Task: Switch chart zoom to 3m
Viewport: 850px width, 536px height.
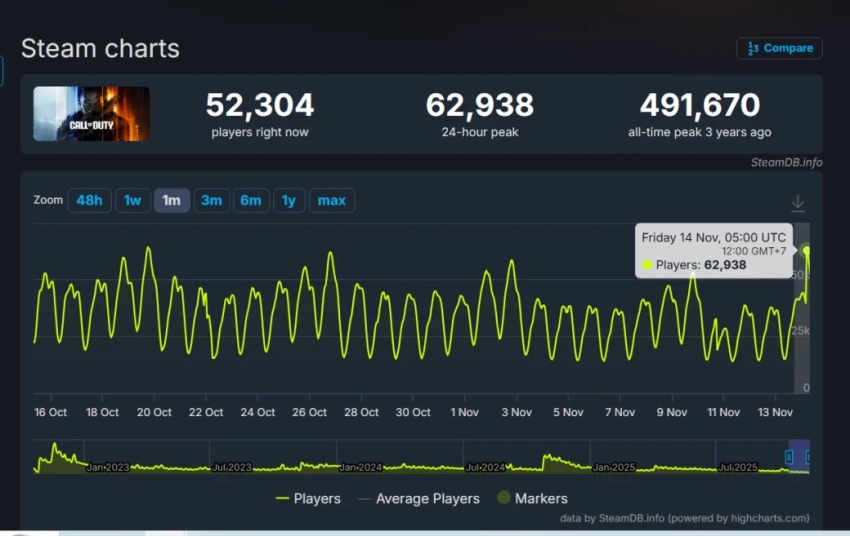Action: point(211,201)
